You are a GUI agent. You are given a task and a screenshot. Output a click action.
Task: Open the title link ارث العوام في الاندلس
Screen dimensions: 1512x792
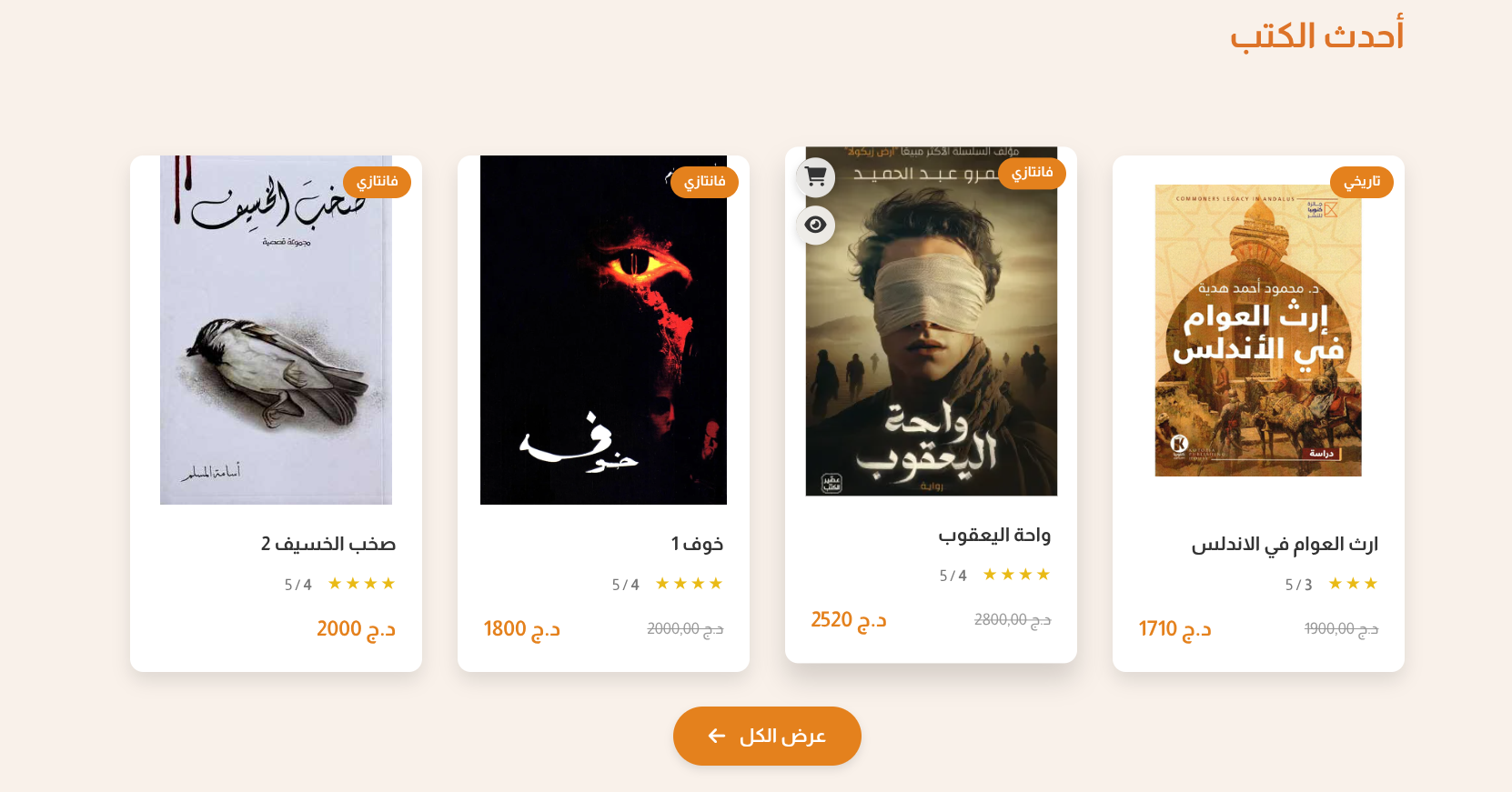1285,544
